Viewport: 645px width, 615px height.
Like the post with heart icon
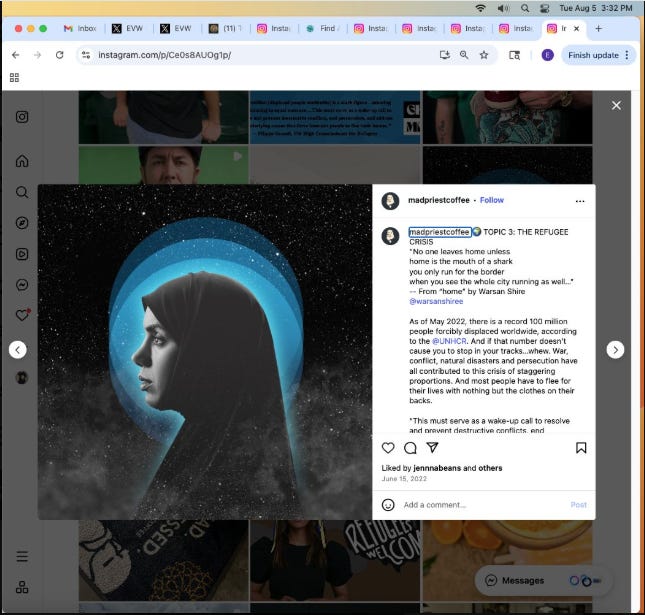pos(388,448)
